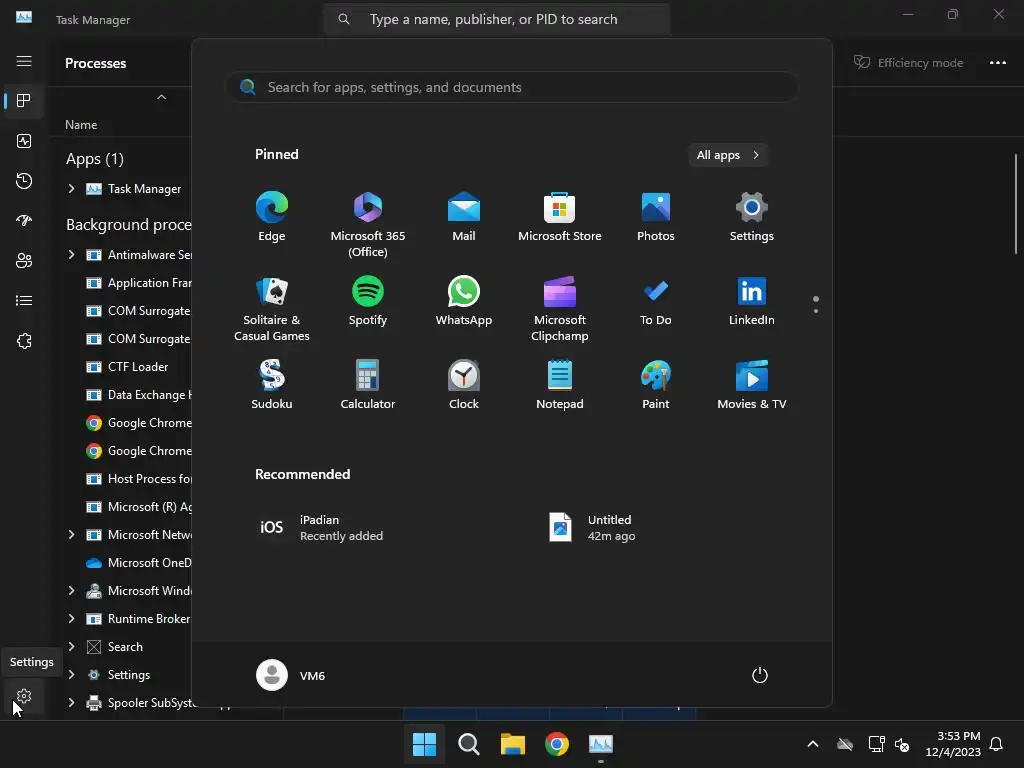Switch to Task Manager Performance tab

(x=24, y=141)
